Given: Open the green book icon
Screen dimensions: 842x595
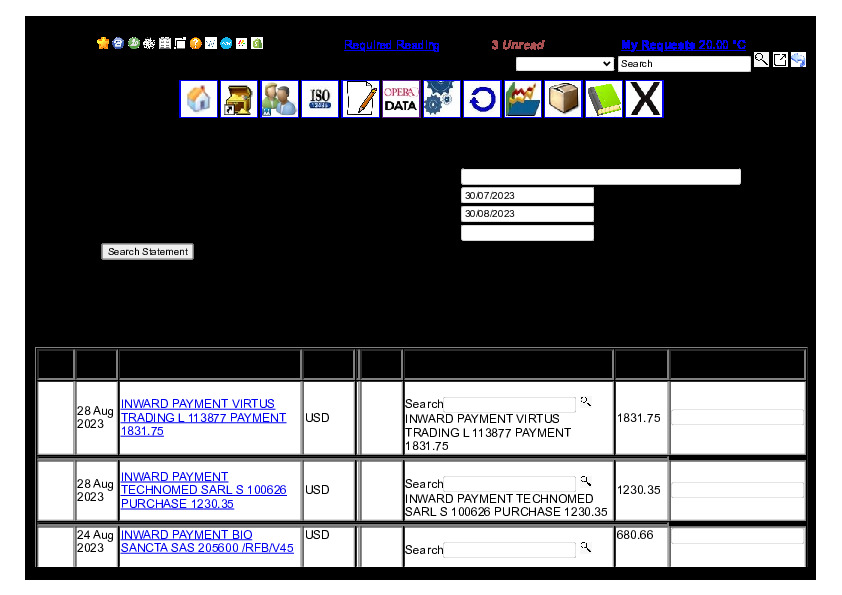Looking at the screenshot, I should click(604, 99).
